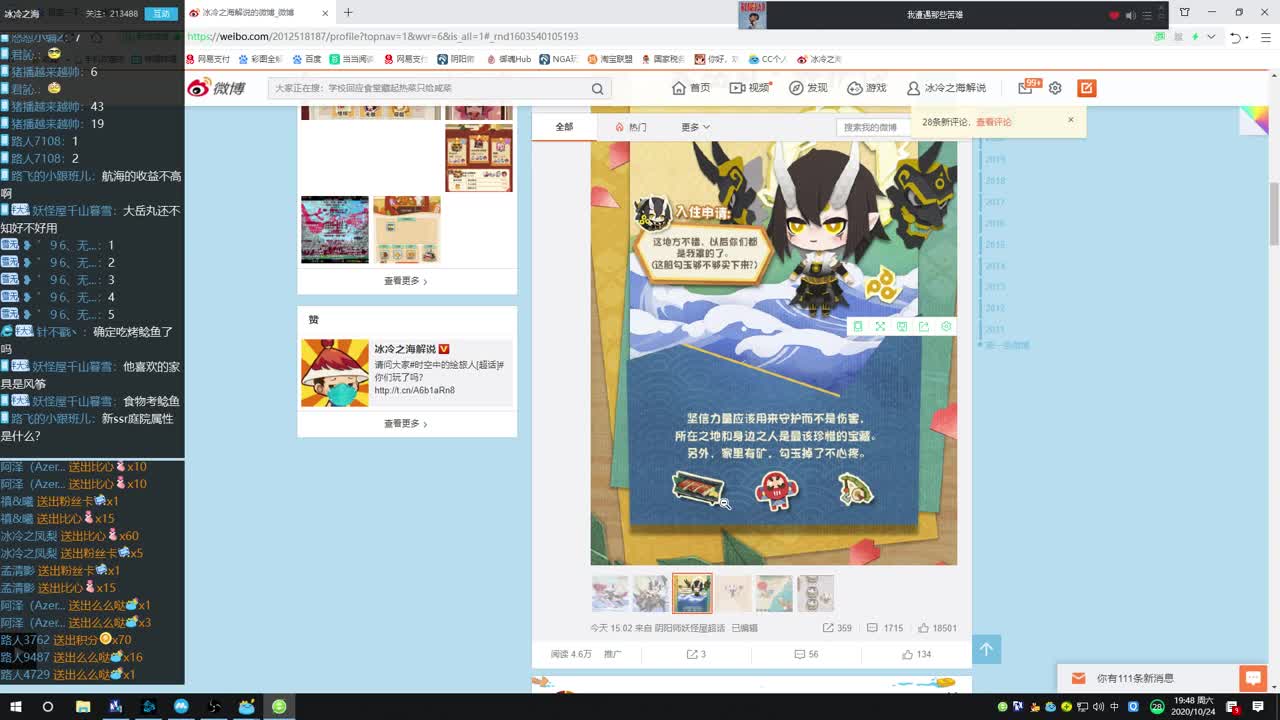Click red heart icon in music player
This screenshot has width=1280, height=720.
pyautogui.click(x=1114, y=15)
